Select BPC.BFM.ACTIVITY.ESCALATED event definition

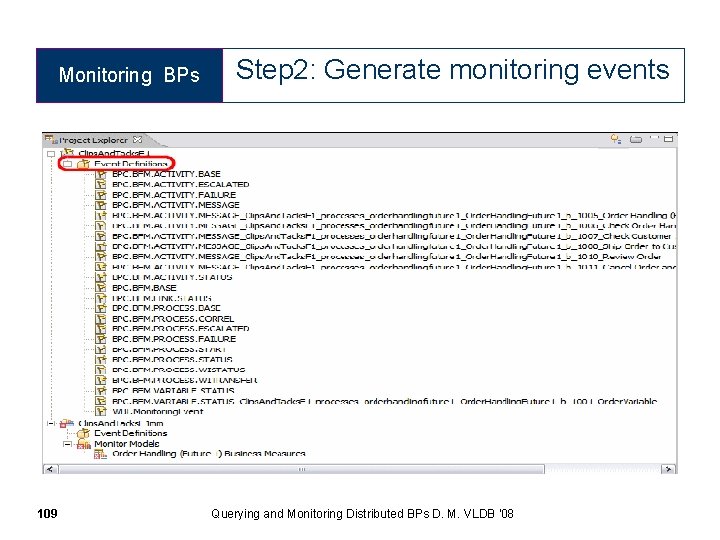pos(180,185)
